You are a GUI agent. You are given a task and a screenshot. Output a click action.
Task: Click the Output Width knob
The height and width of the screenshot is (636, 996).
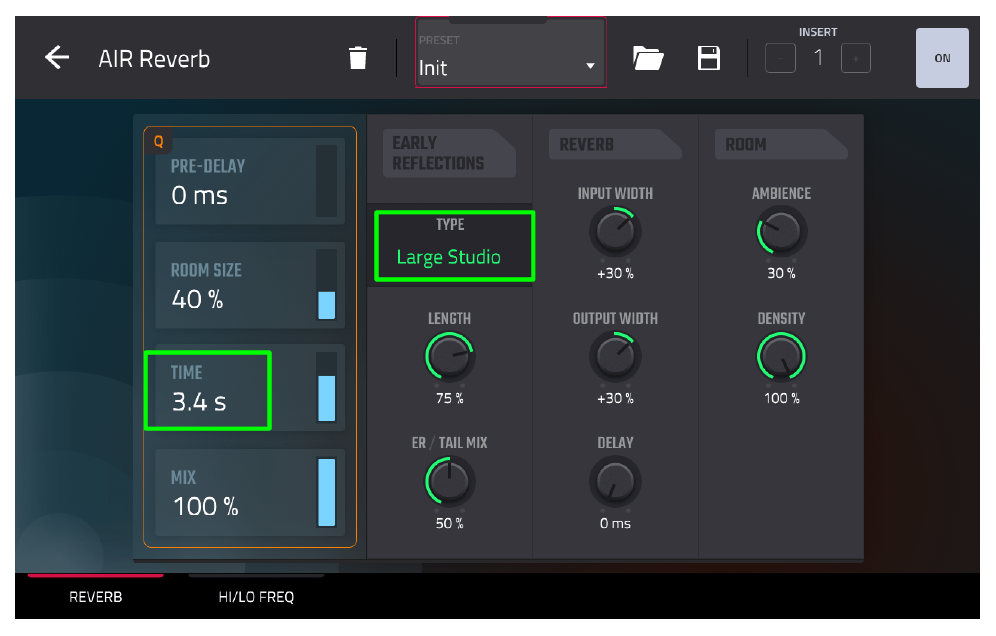615,356
